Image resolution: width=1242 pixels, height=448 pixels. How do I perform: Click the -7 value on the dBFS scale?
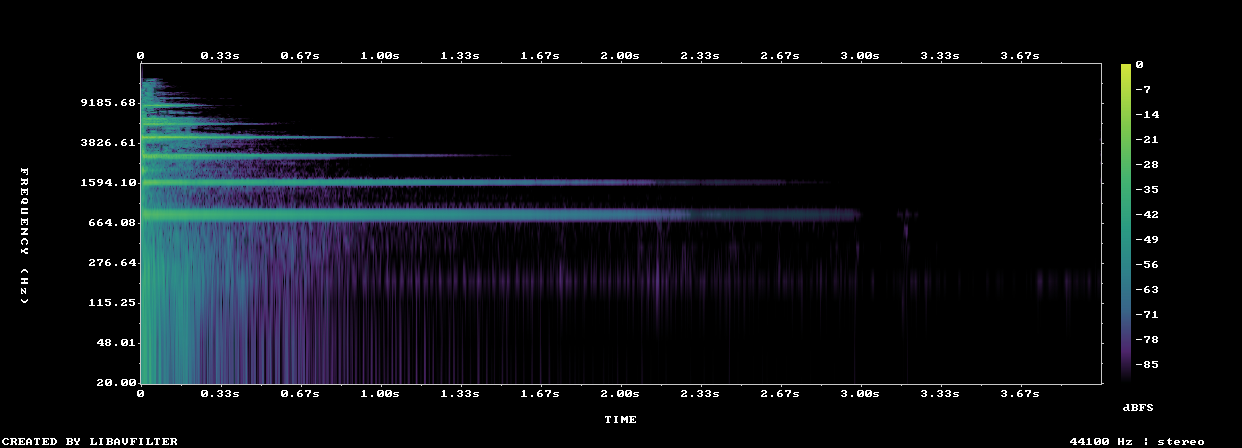click(1143, 90)
